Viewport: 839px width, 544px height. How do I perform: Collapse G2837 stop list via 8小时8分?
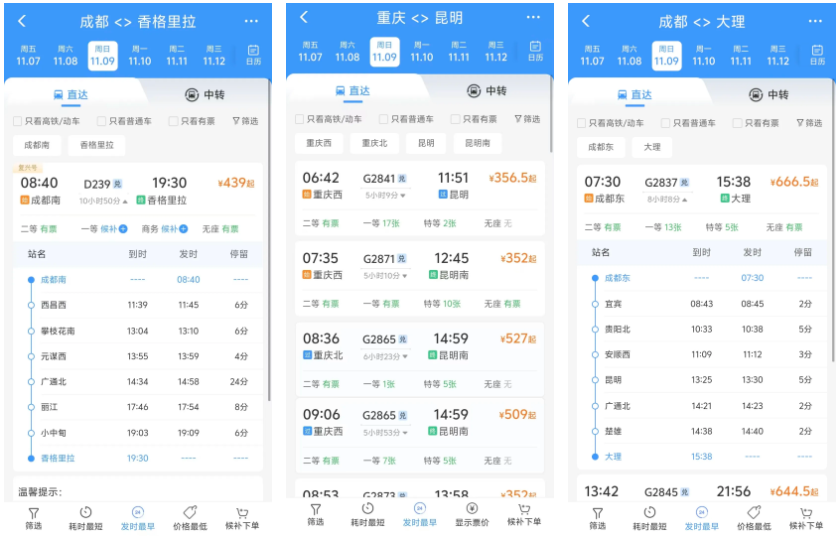667,199
